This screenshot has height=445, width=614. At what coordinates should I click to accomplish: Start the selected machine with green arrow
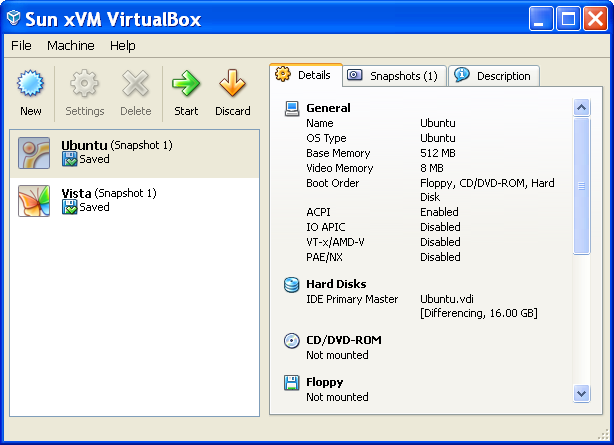(186, 83)
